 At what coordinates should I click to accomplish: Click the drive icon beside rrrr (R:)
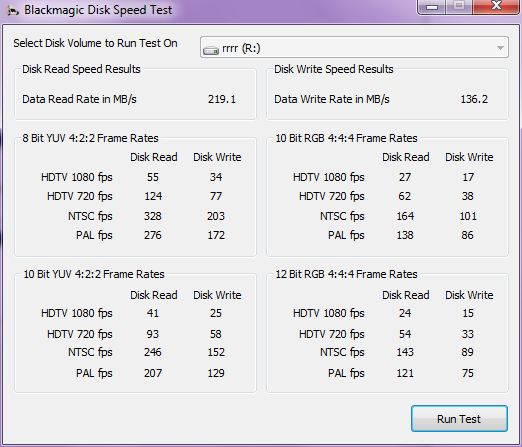point(211,50)
